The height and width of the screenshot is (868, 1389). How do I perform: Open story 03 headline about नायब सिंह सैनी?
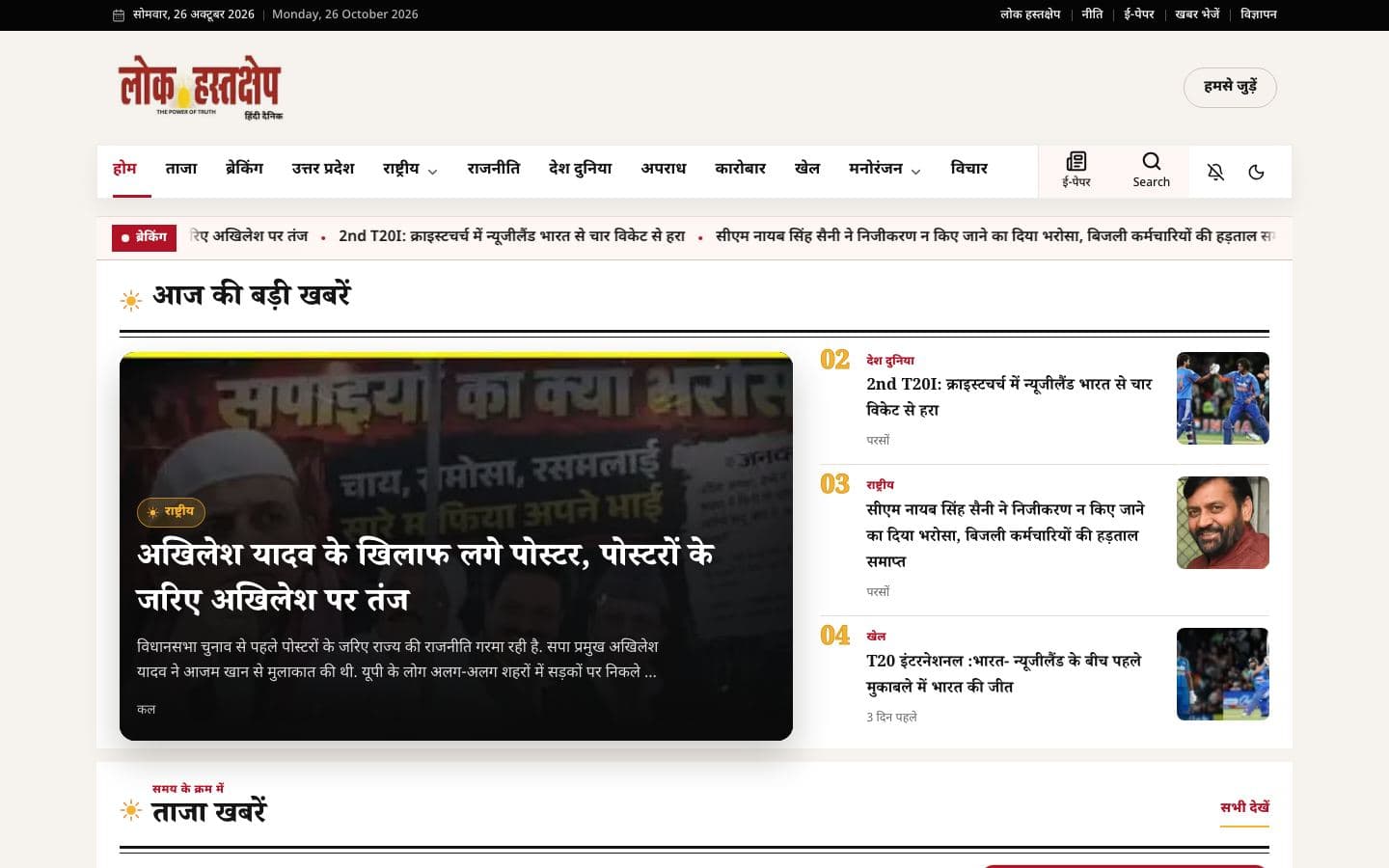coord(1005,535)
